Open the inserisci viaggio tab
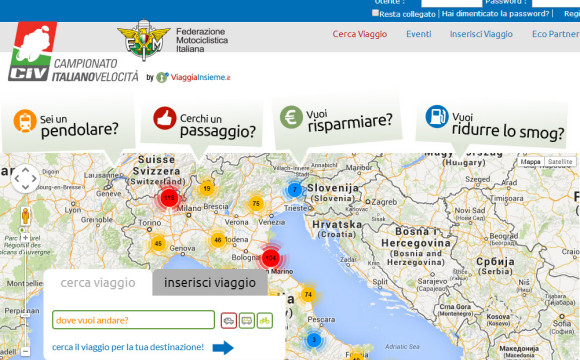Viewport: 580px width, 360px height. point(210,283)
